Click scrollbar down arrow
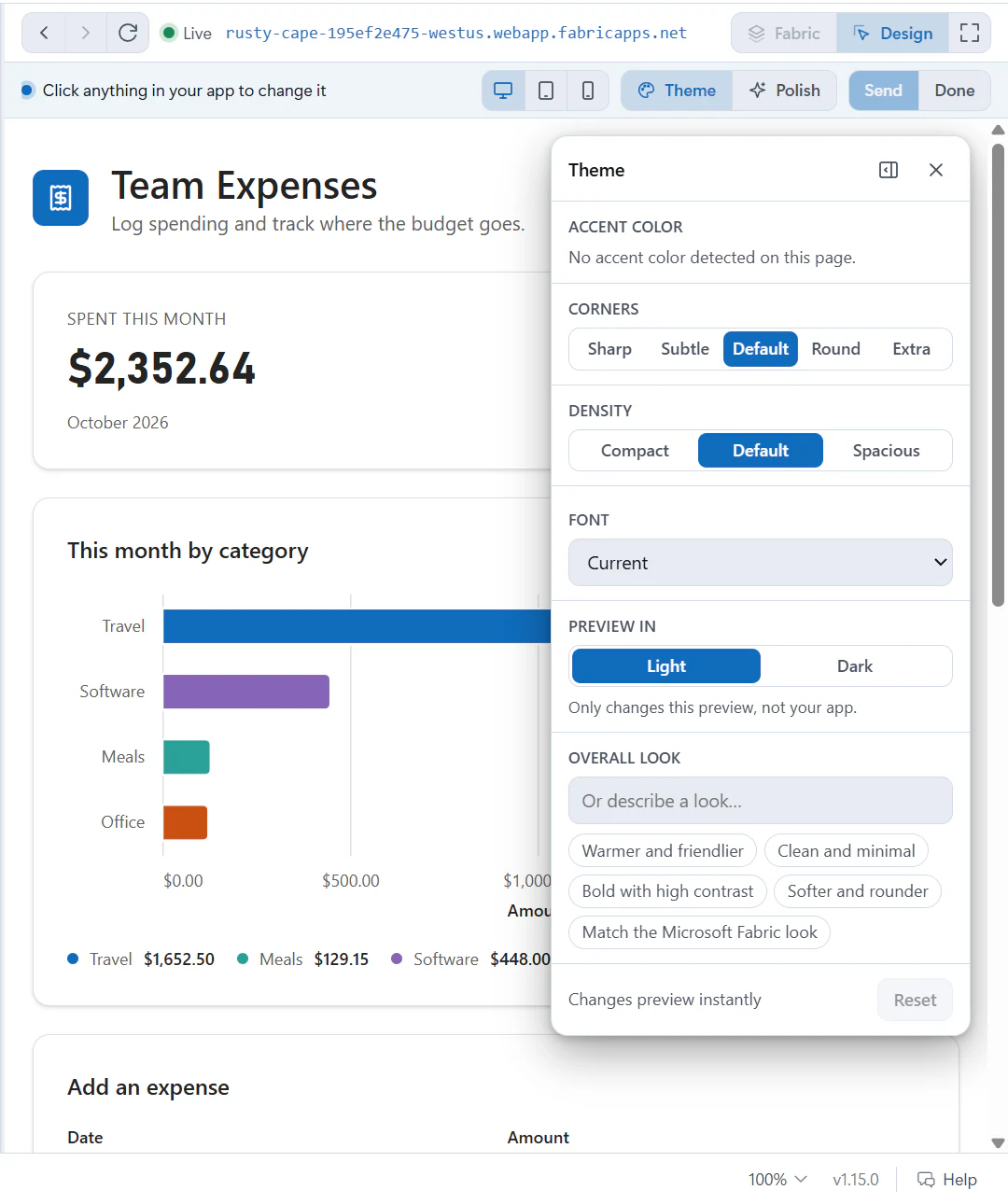1008x1204 pixels. 998,1142
